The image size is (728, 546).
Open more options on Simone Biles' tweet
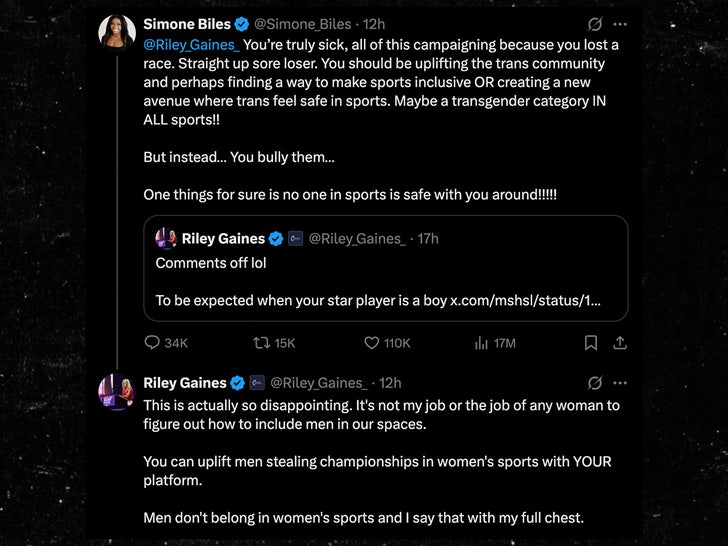coord(620,24)
